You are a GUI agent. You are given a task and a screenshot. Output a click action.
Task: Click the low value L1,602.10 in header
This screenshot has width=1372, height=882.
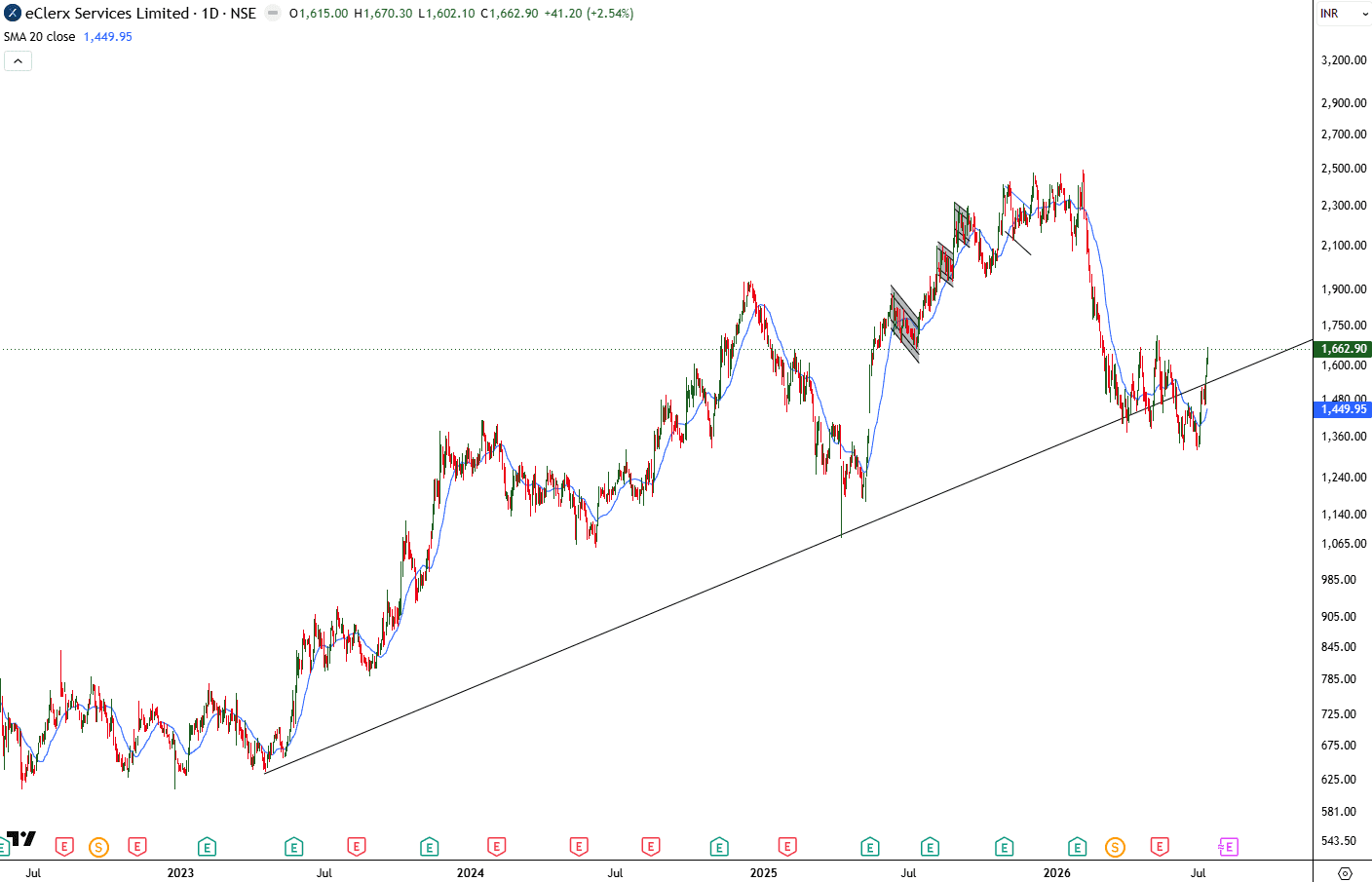pyautogui.click(x=446, y=14)
